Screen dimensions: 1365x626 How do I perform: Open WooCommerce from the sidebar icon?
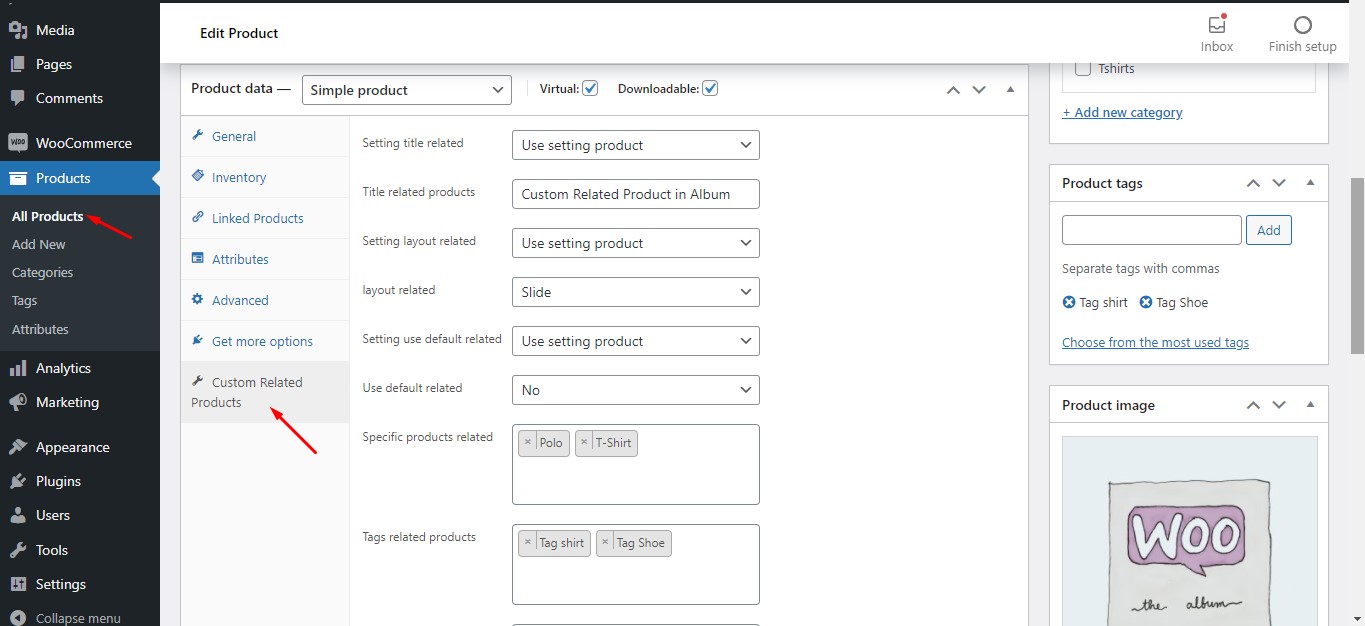coord(18,143)
